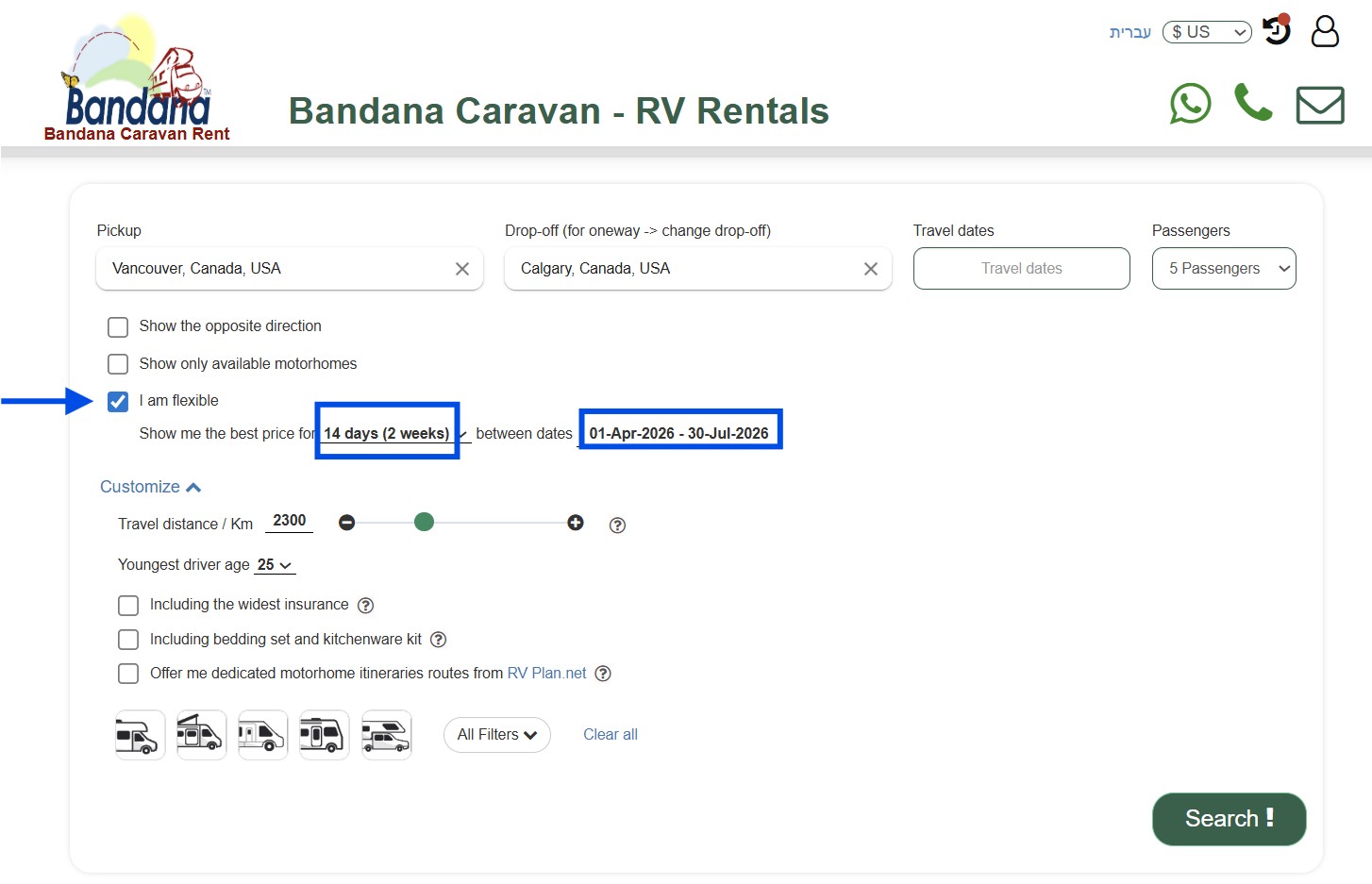This screenshot has width=1372, height=884.
Task: Choose the truck camper vehicle type icon
Action: 386,734
